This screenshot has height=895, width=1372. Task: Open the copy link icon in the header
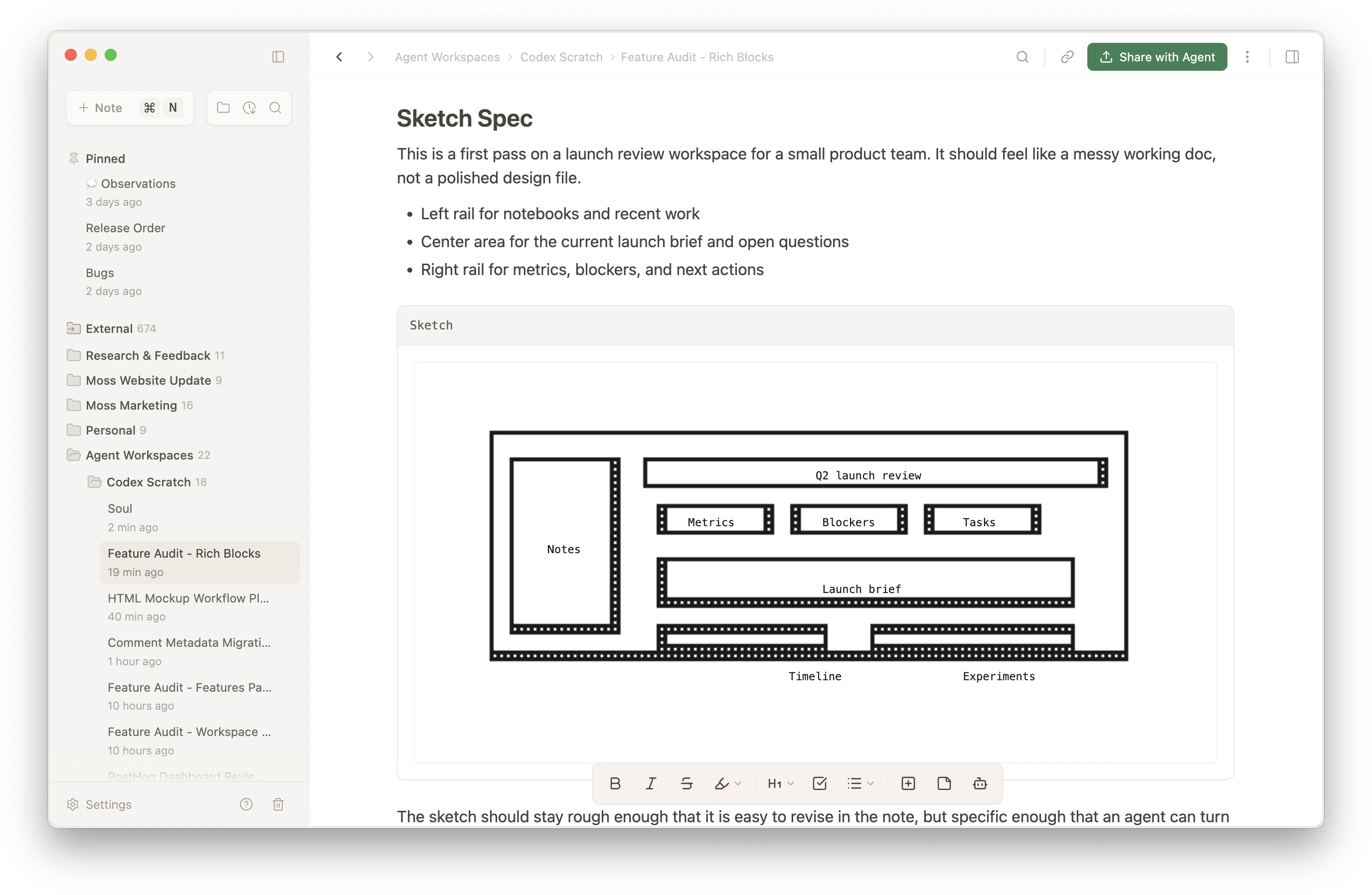[1066, 56]
